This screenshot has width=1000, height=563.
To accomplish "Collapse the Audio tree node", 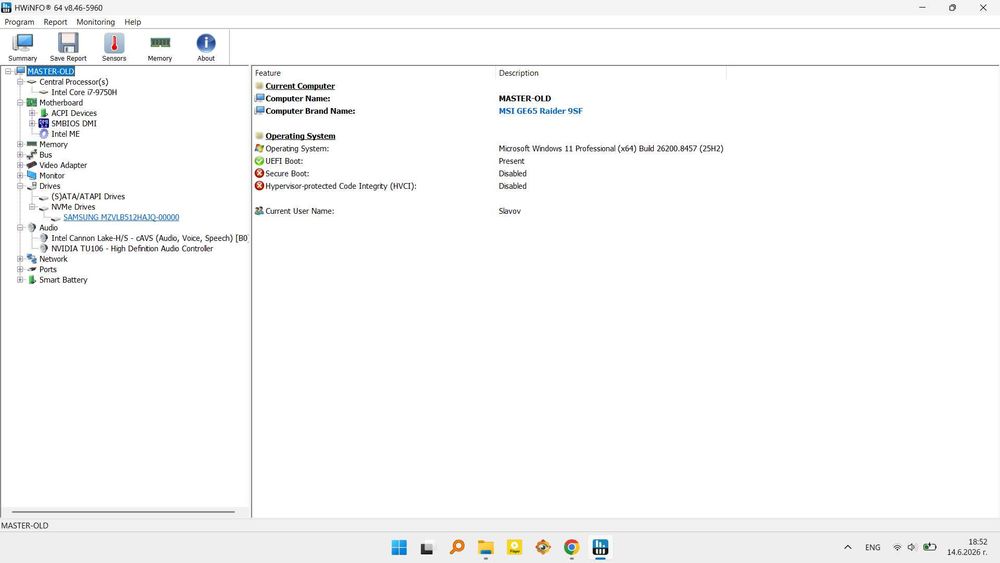I will 20,228.
